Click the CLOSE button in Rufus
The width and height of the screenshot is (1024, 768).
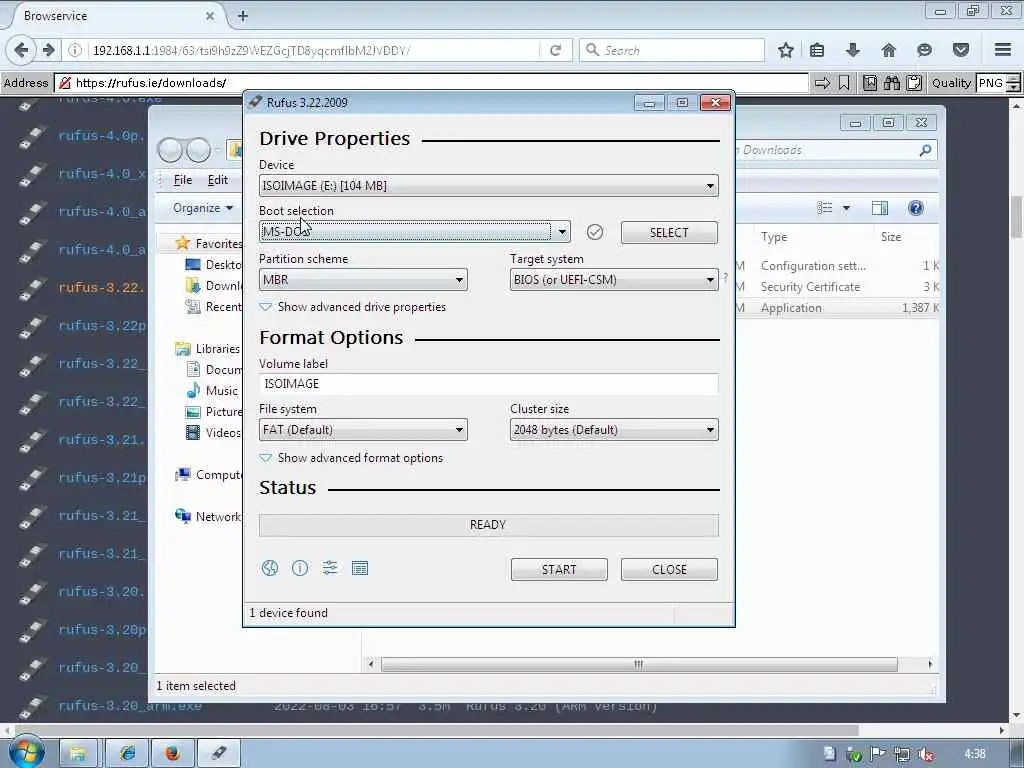(669, 569)
